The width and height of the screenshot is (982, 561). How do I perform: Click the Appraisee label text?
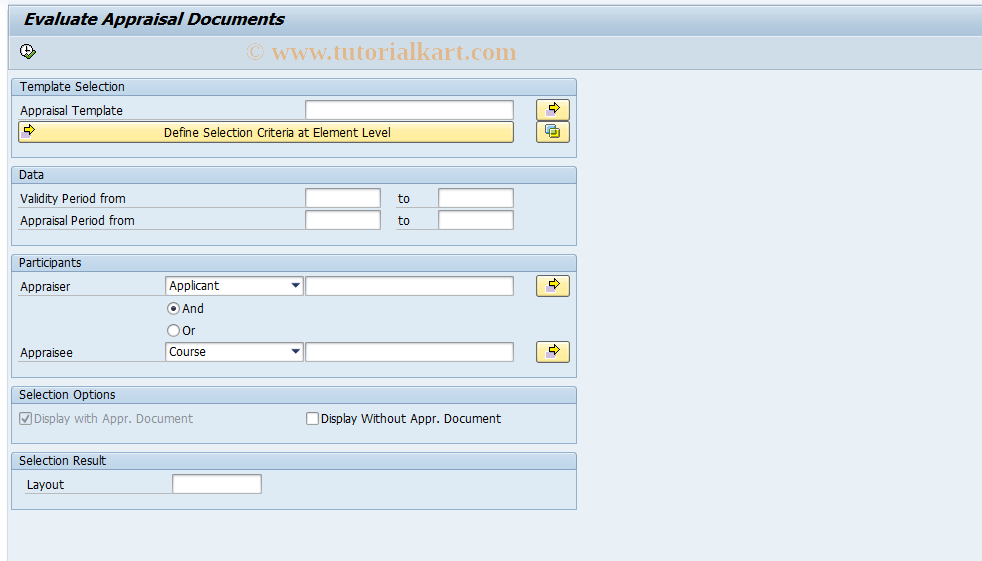coord(46,353)
